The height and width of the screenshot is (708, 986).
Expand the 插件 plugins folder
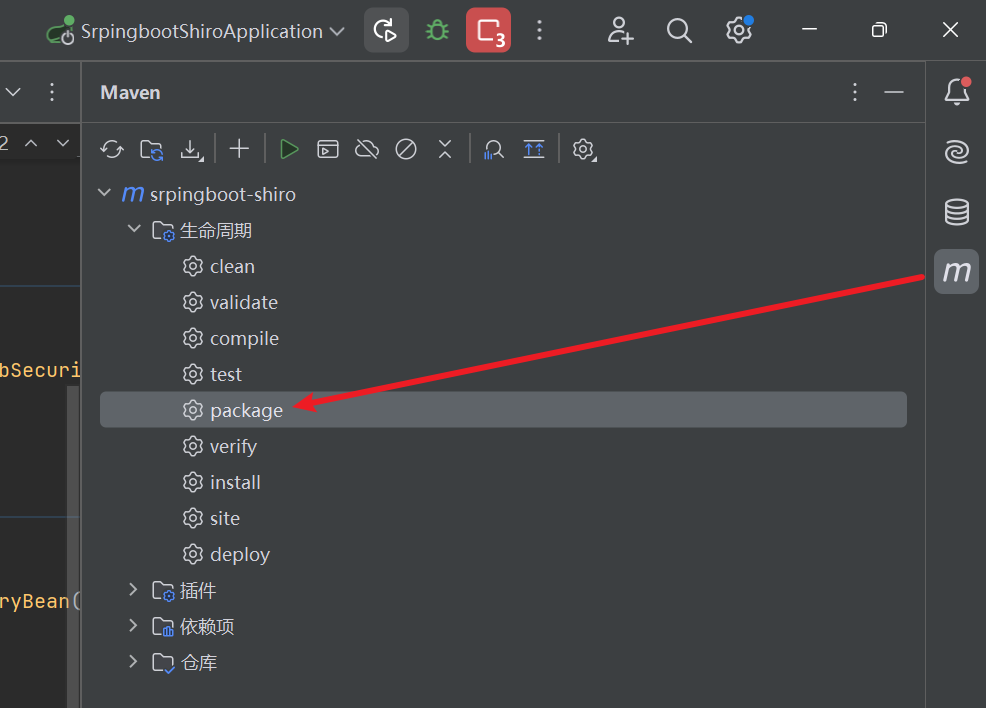133,589
